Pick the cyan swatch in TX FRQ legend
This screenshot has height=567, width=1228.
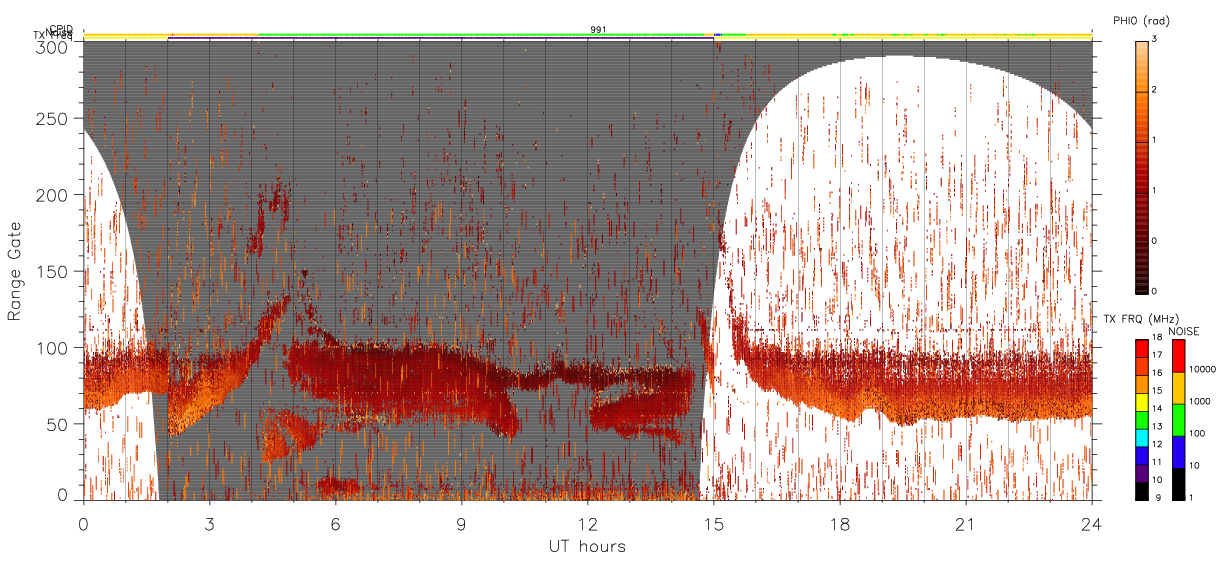tap(1140, 437)
